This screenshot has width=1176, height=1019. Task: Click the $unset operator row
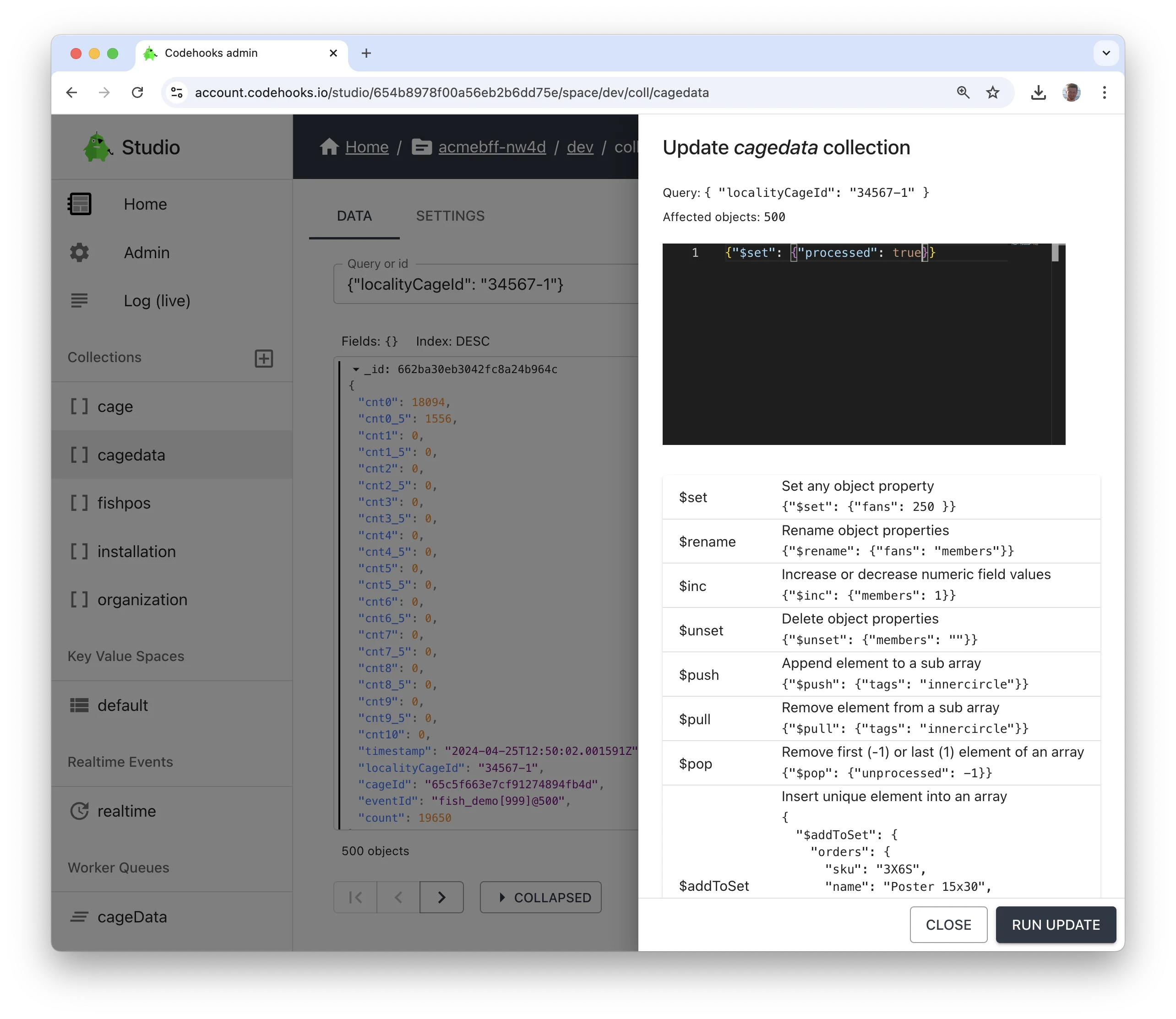[x=881, y=630]
